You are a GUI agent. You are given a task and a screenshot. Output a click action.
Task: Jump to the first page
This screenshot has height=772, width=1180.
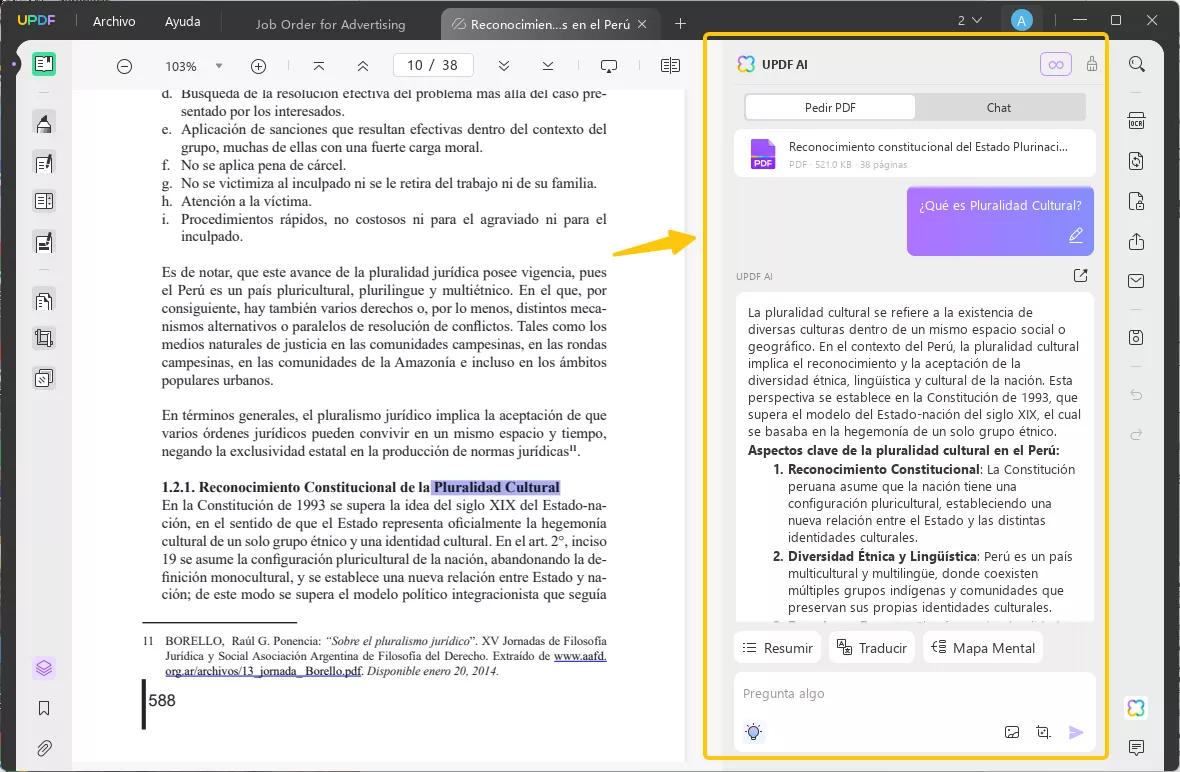click(319, 66)
